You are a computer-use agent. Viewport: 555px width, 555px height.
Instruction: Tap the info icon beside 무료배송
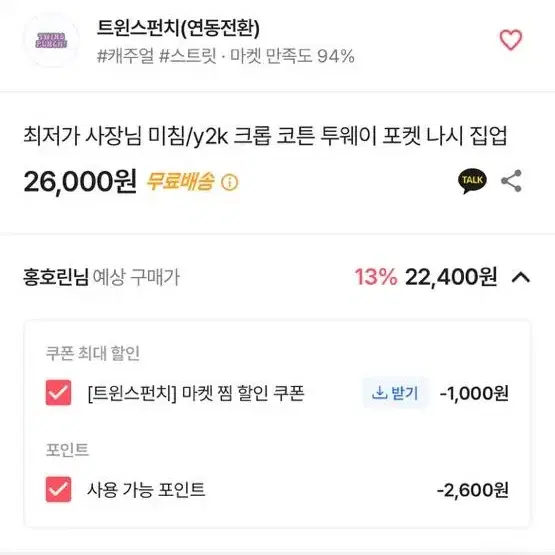tap(230, 182)
